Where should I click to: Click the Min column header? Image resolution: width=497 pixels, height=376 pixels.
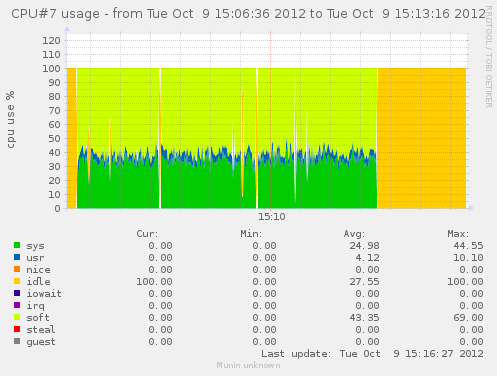click(251, 234)
